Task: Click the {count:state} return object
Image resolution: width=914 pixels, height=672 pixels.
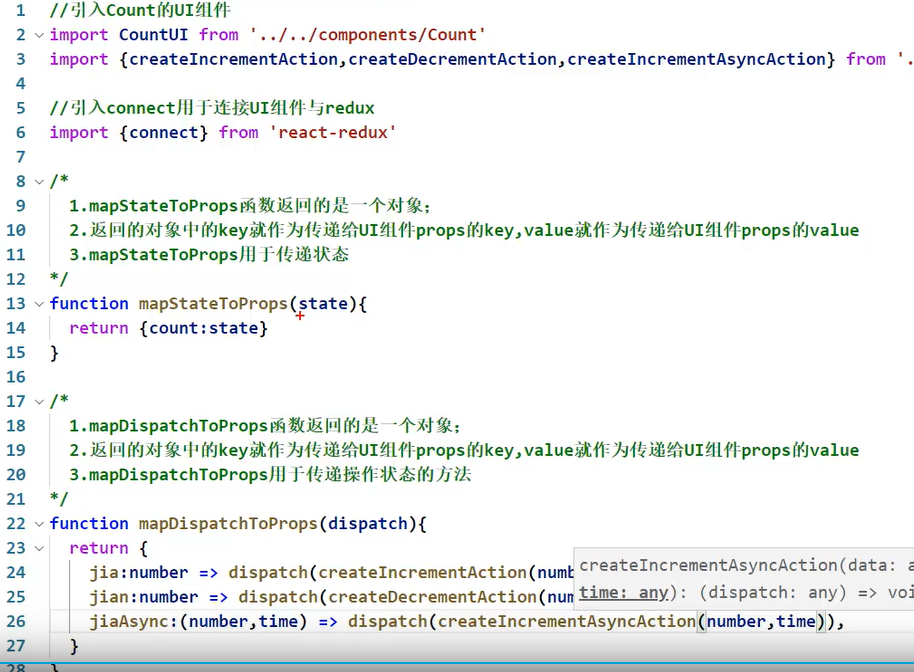Action: point(203,328)
